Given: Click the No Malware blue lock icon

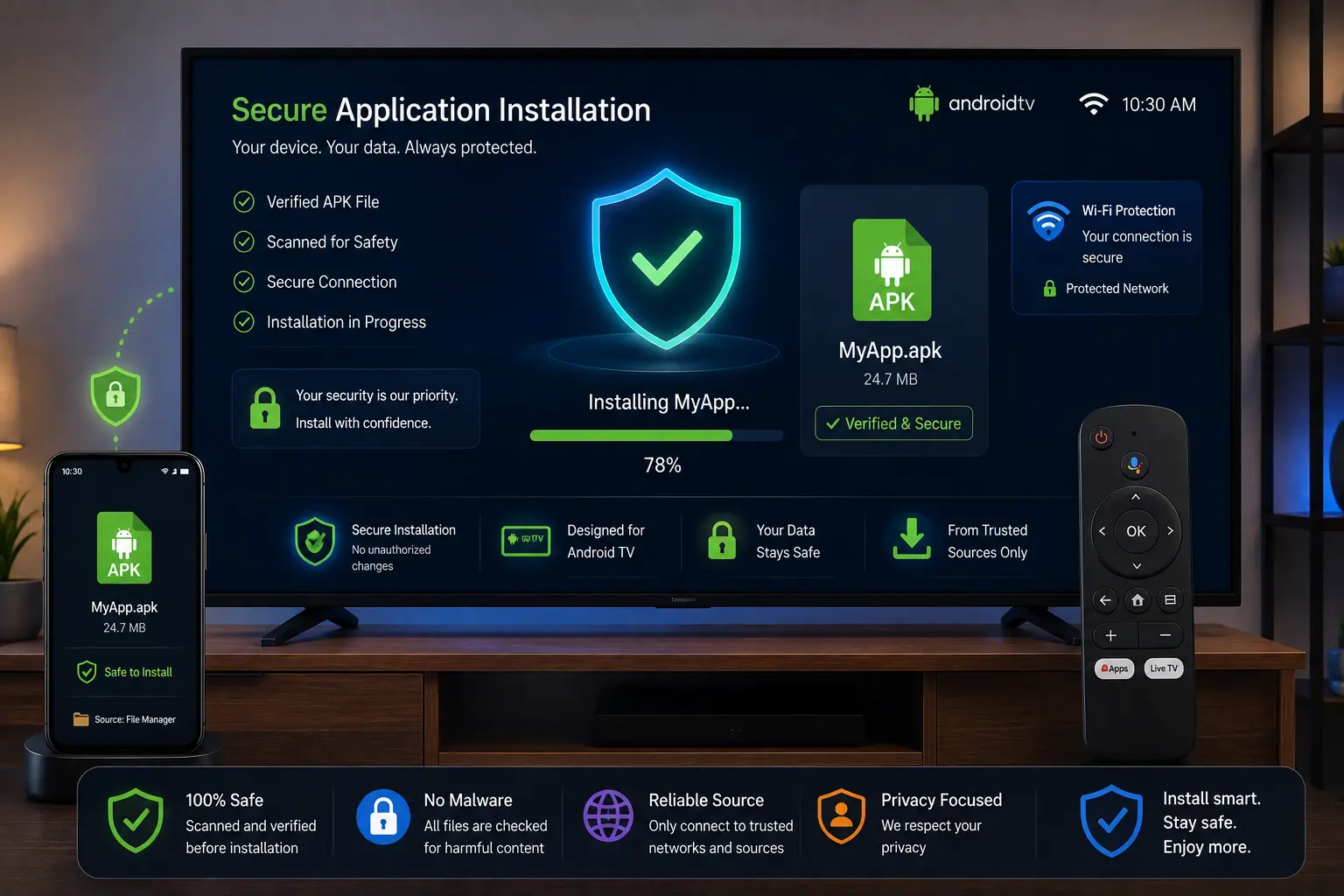Looking at the screenshot, I should (x=383, y=817).
